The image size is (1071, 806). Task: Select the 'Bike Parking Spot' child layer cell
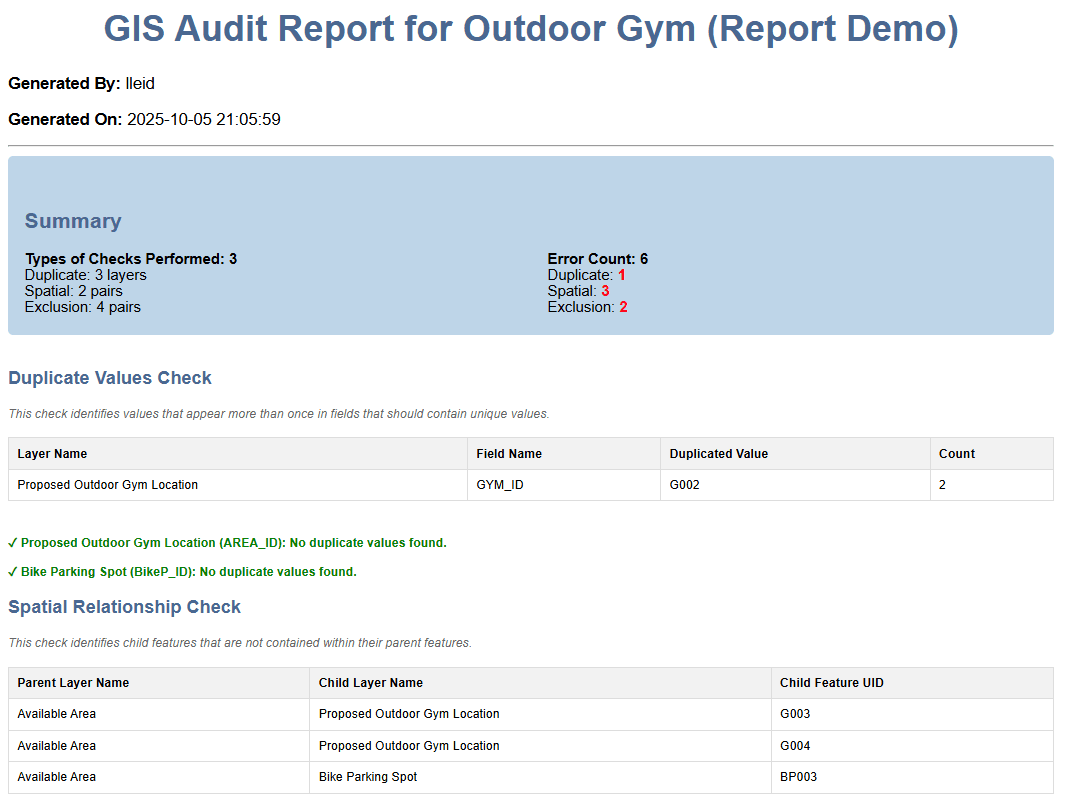point(540,777)
